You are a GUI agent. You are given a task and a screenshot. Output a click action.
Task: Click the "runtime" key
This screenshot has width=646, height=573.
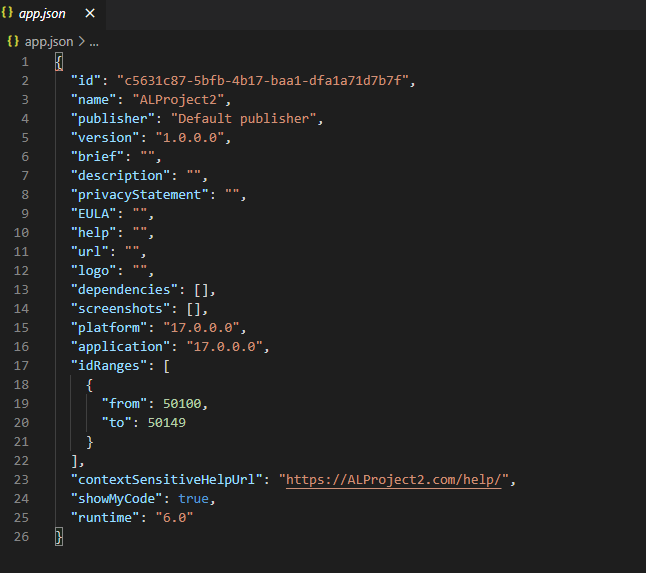pos(105,518)
